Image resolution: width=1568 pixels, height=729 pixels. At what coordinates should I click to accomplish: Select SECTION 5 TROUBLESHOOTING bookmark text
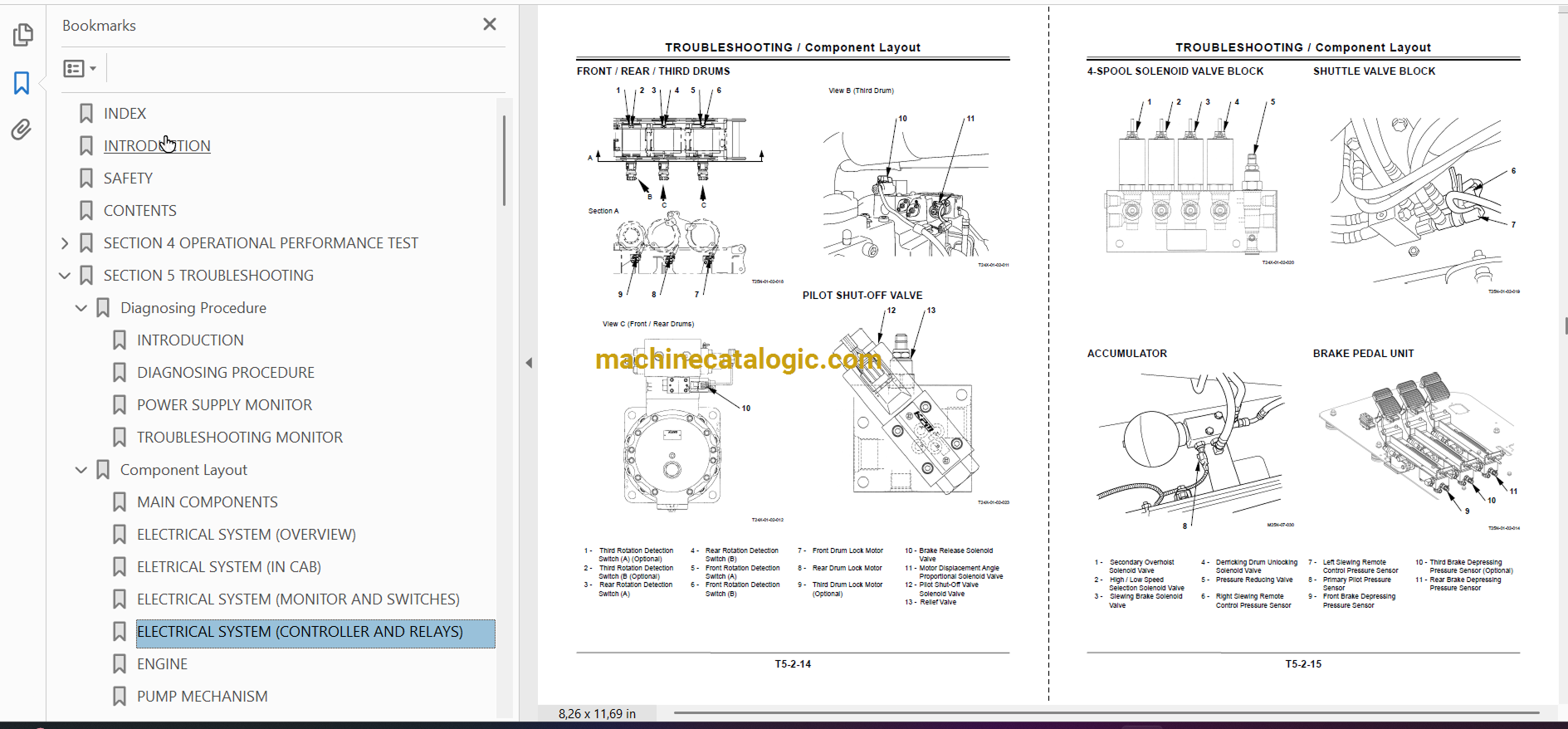(x=208, y=275)
